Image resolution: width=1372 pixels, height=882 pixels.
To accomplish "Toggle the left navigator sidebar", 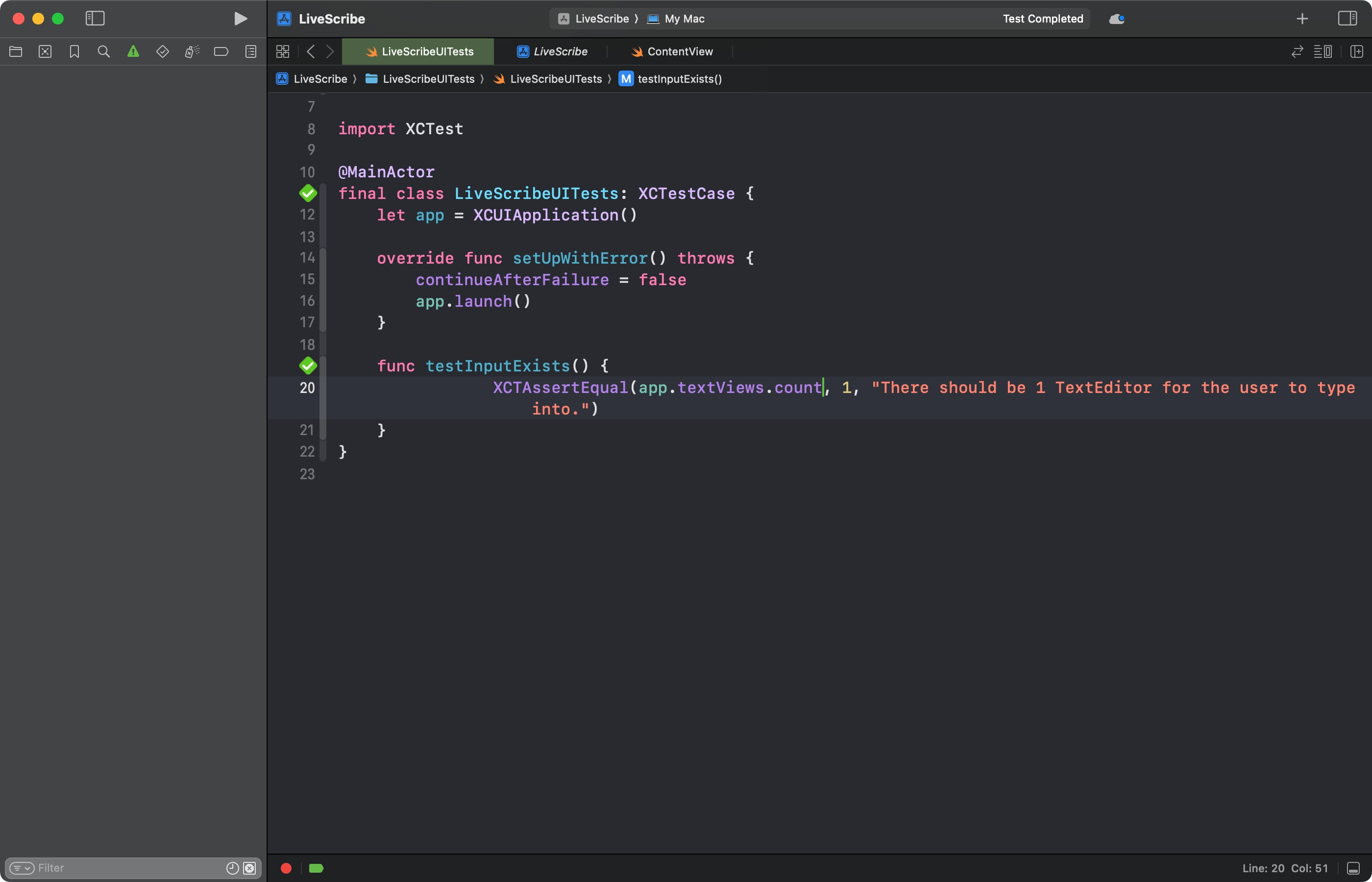I will pos(95,18).
